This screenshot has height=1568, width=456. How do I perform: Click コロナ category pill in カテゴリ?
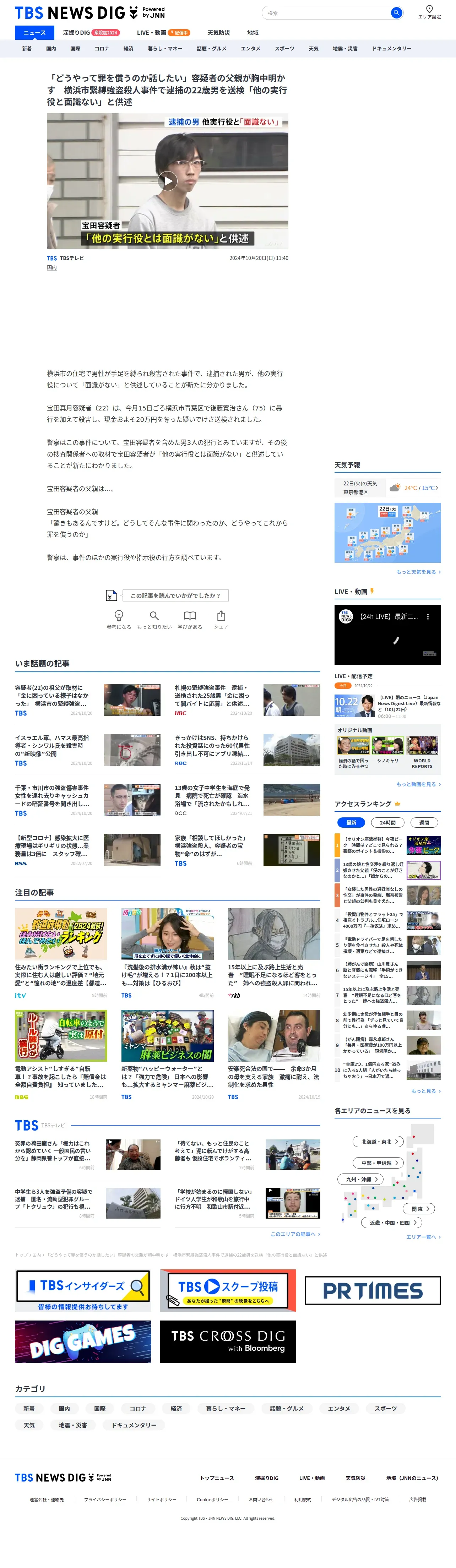(x=137, y=1408)
